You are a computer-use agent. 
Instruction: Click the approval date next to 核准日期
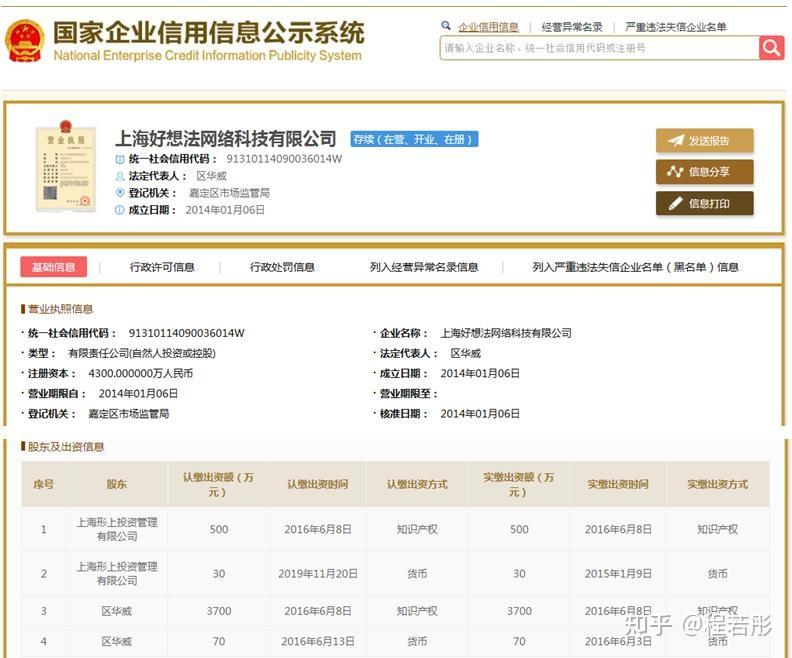pyautogui.click(x=480, y=414)
